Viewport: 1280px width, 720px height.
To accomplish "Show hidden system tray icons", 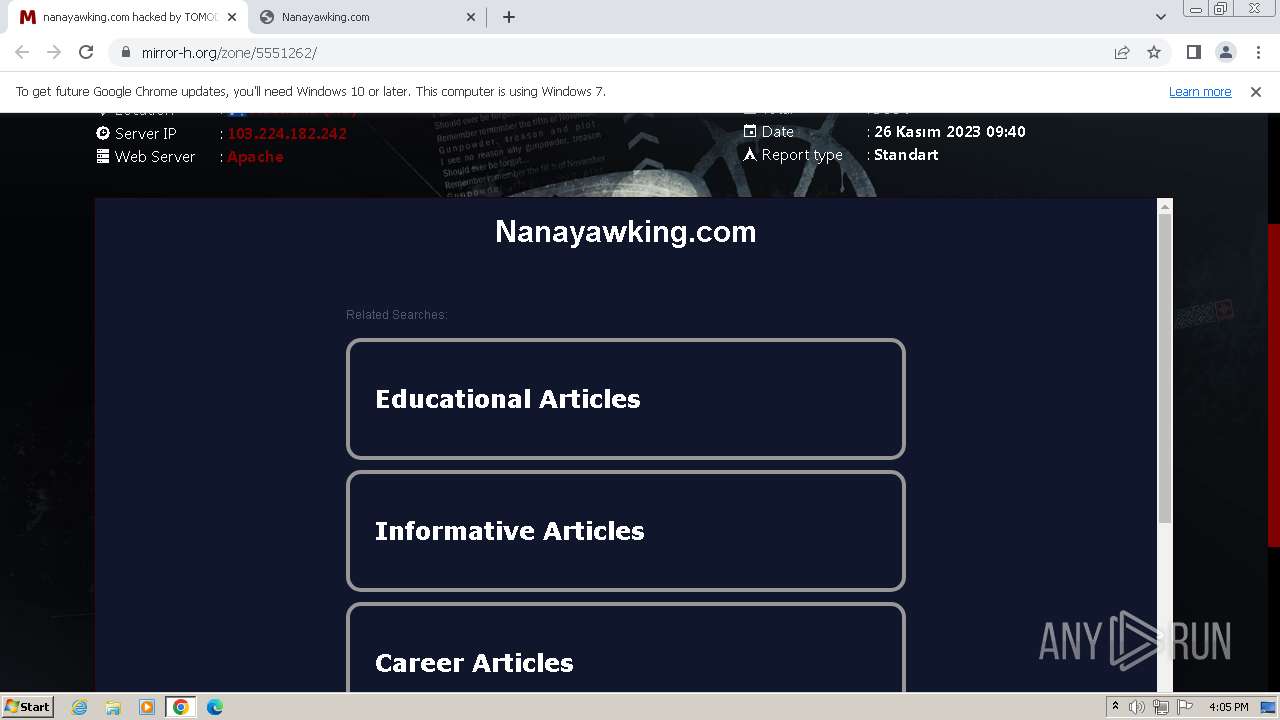I will (x=1115, y=707).
